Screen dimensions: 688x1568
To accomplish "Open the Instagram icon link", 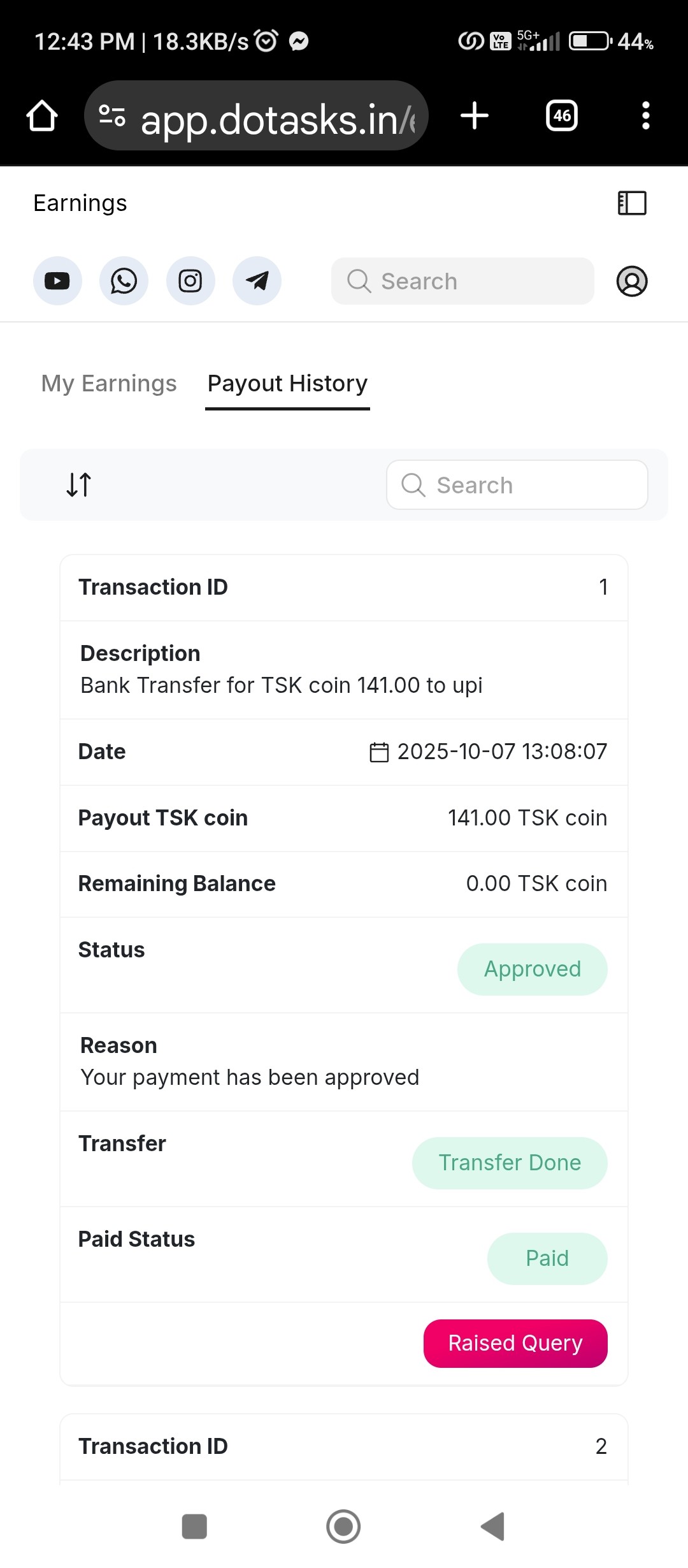I will (x=190, y=281).
